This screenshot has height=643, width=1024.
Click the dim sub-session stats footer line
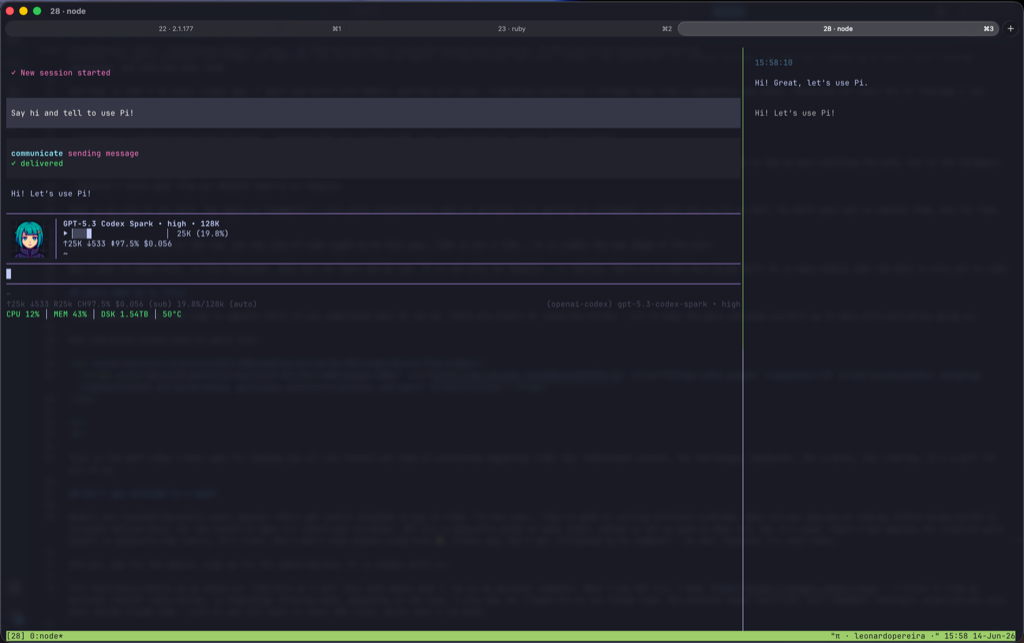click(x=131, y=304)
